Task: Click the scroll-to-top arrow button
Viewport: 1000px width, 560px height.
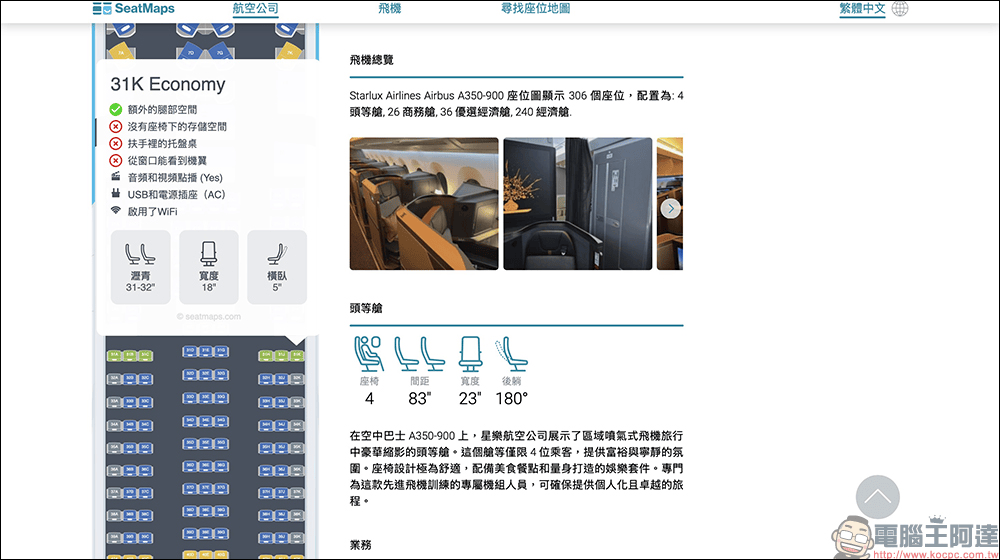Action: [878, 496]
